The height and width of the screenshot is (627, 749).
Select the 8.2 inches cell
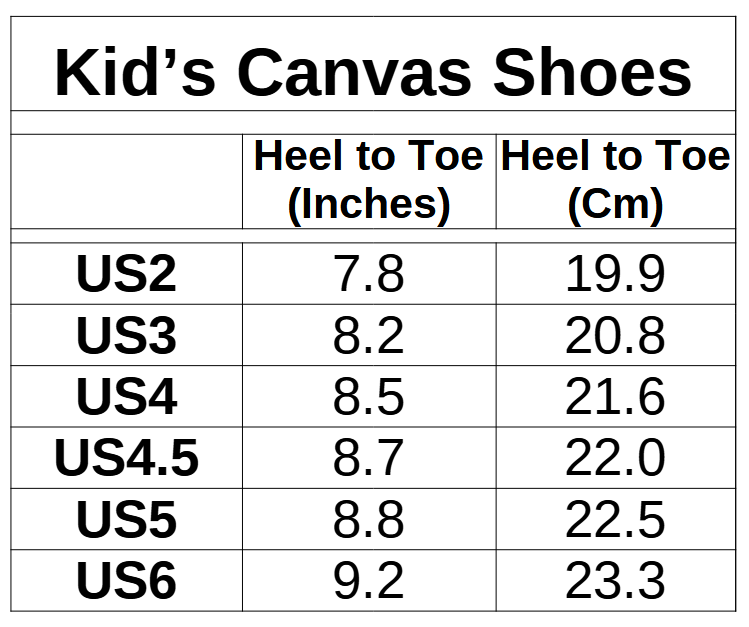[x=368, y=336]
